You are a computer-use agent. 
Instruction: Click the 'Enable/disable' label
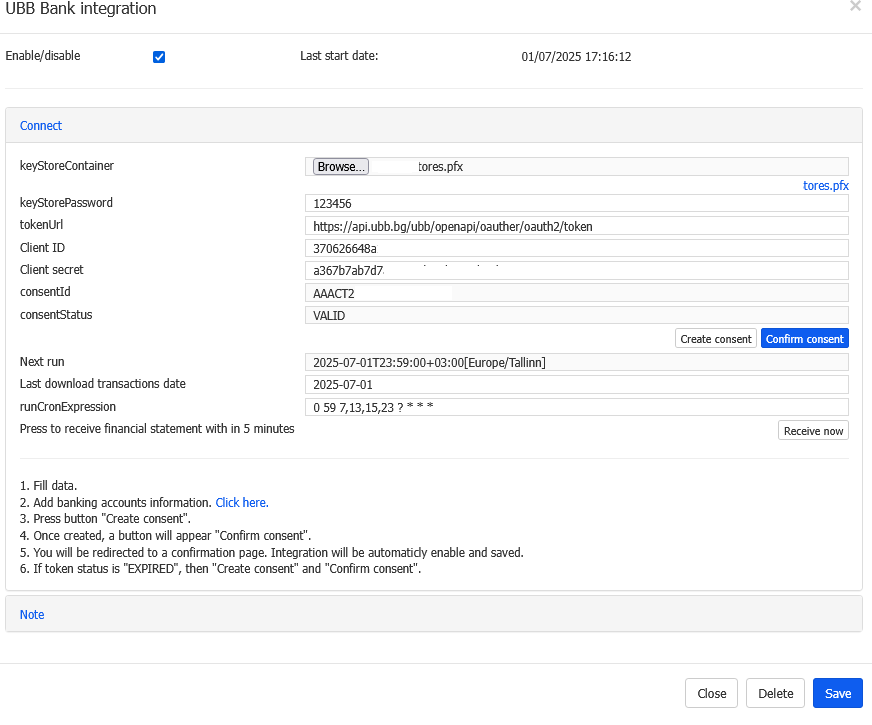(43, 56)
